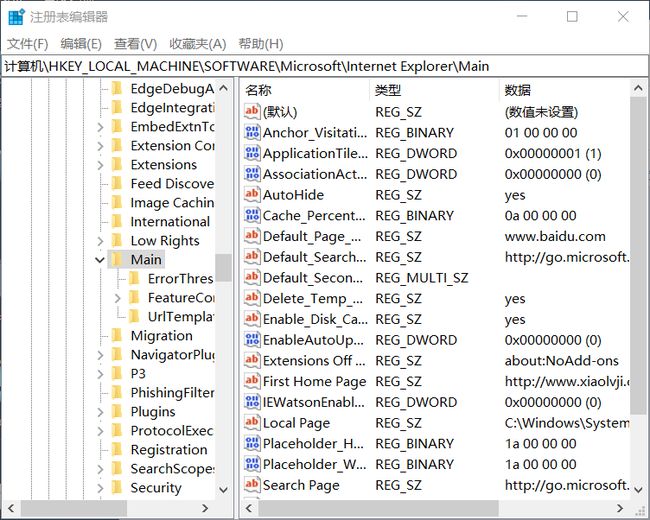Image resolution: width=650 pixels, height=520 pixels.
Task: Click the folder icon of the Security key
Action: 118,488
